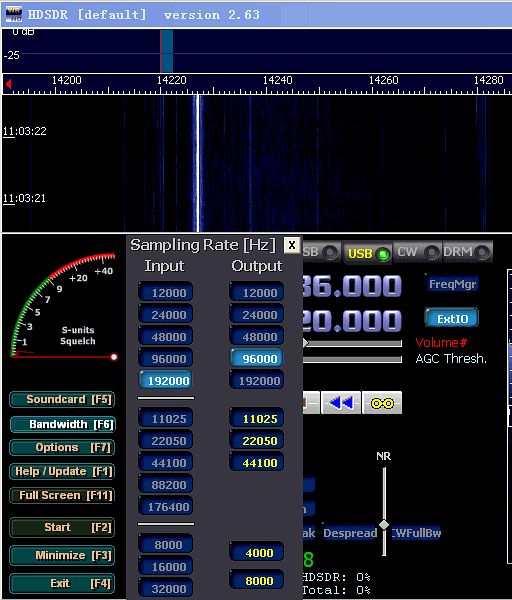Image resolution: width=512 pixels, height=600 pixels.
Task: Select 11025 Hz output sampling rate
Action: pos(256,419)
